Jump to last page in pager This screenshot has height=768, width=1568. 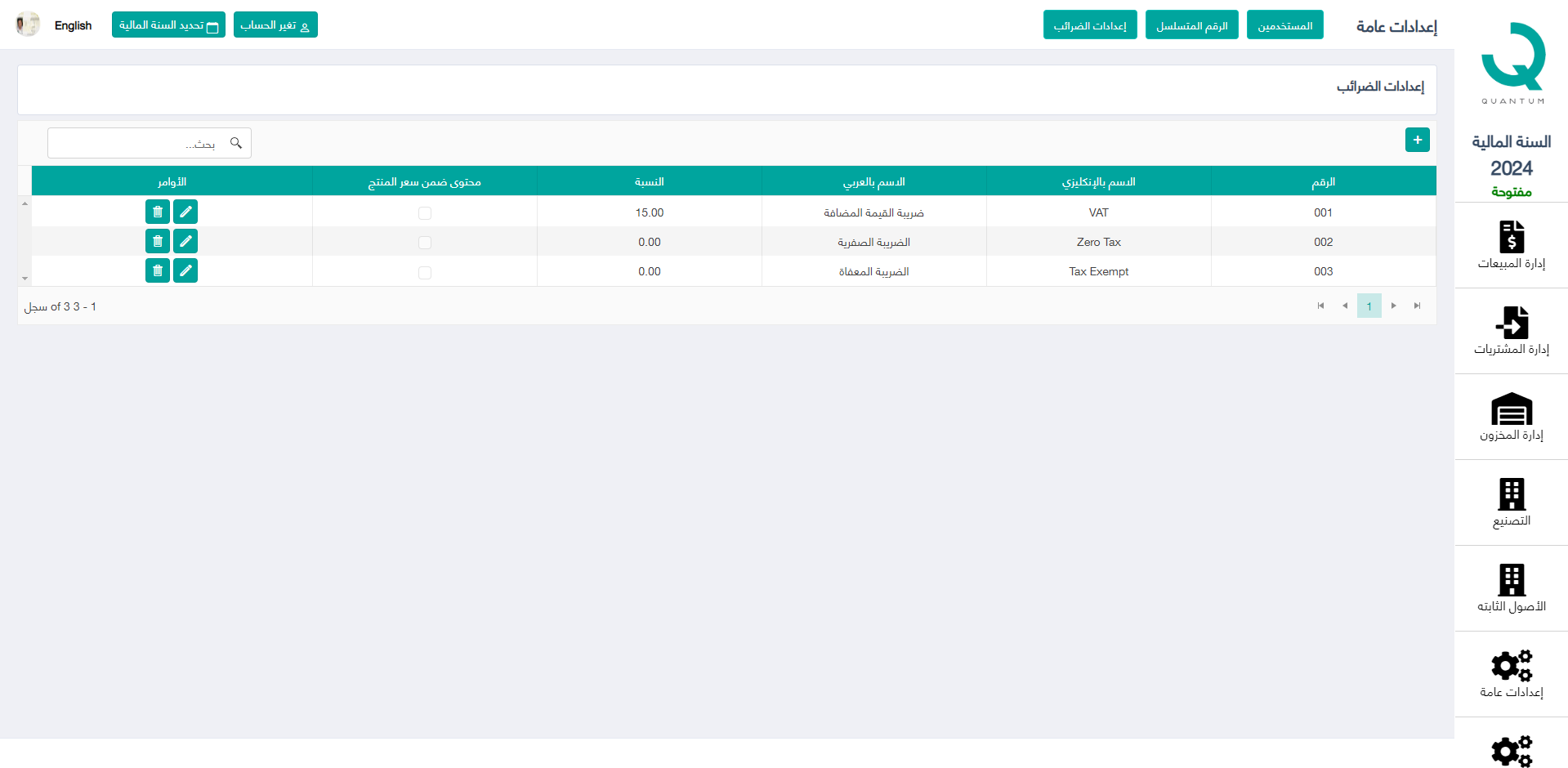[1418, 306]
